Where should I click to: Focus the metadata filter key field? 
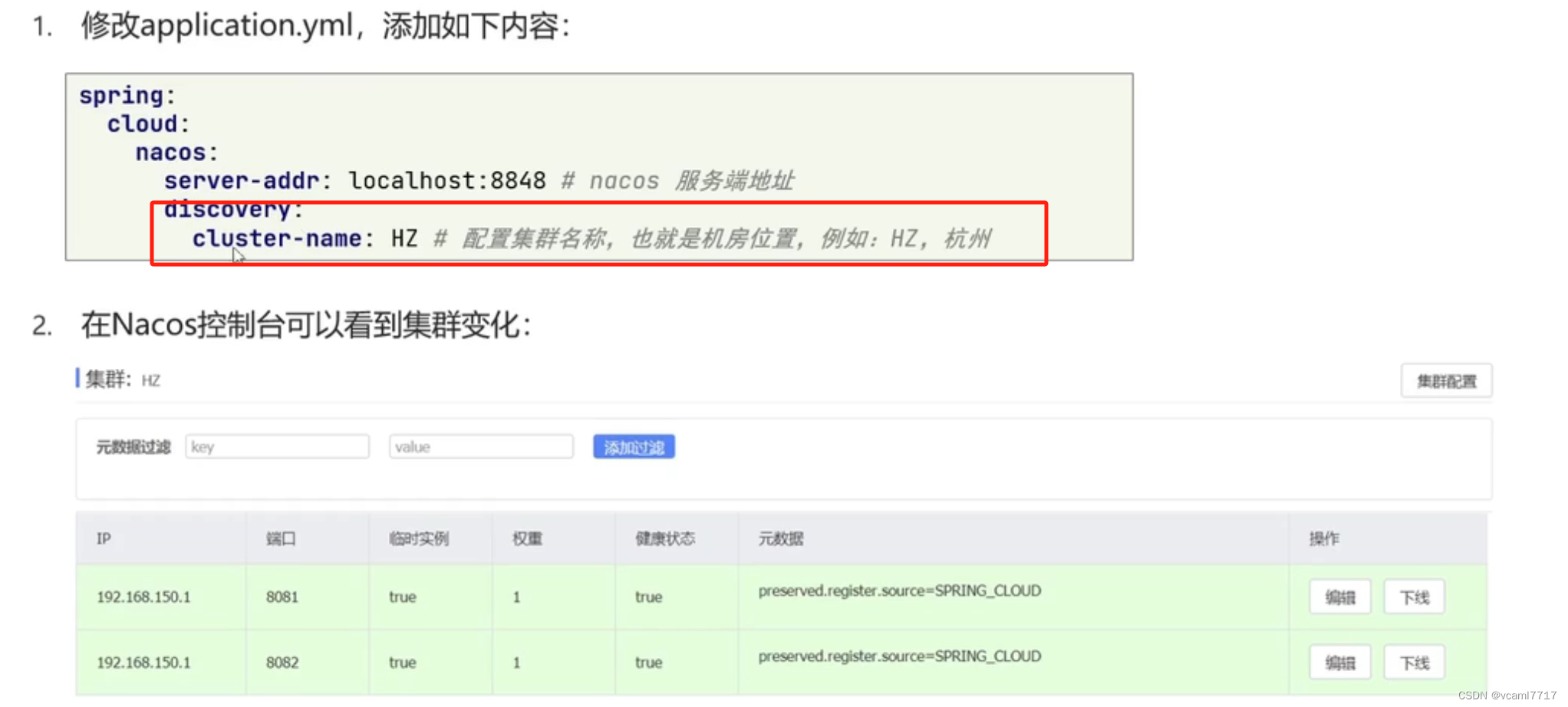tap(277, 447)
